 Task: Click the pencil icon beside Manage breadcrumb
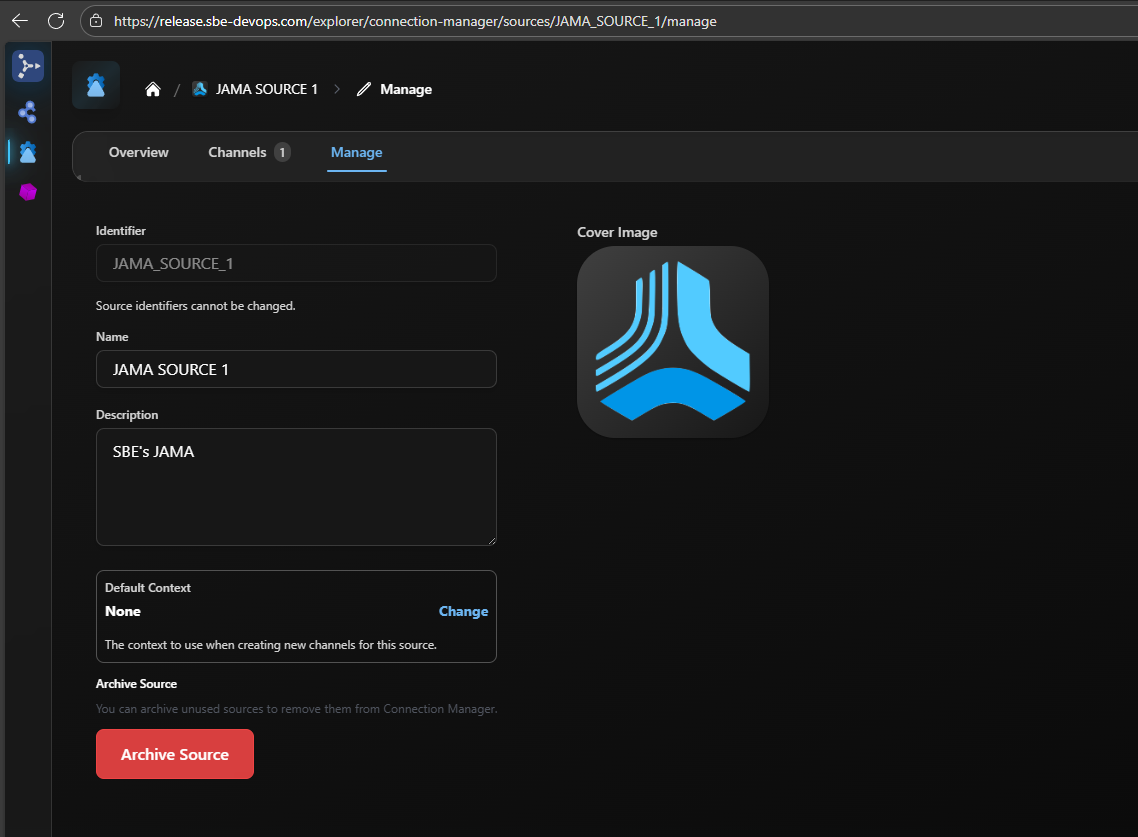point(364,90)
